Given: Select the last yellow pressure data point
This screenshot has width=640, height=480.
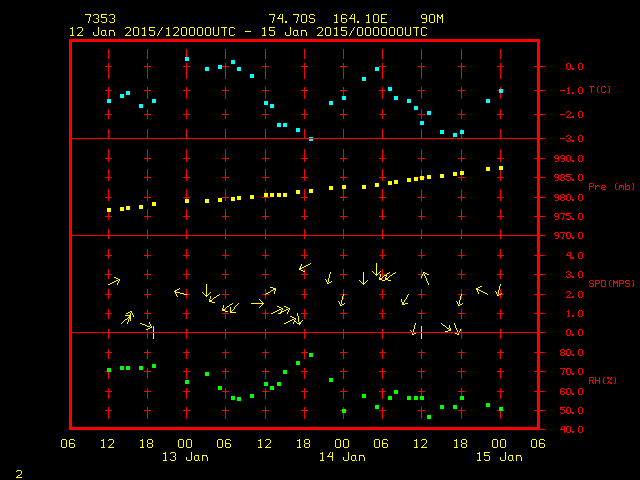Looking at the screenshot, I should [x=501, y=168].
